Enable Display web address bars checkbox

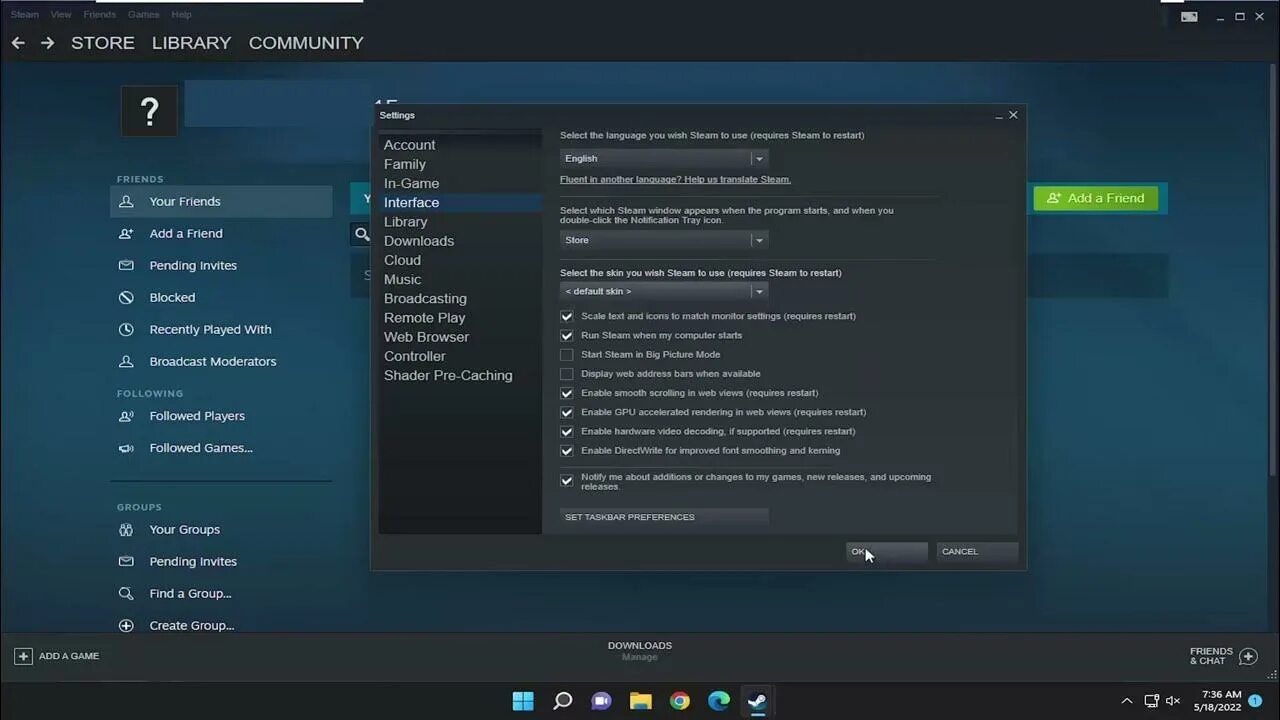[x=567, y=374]
